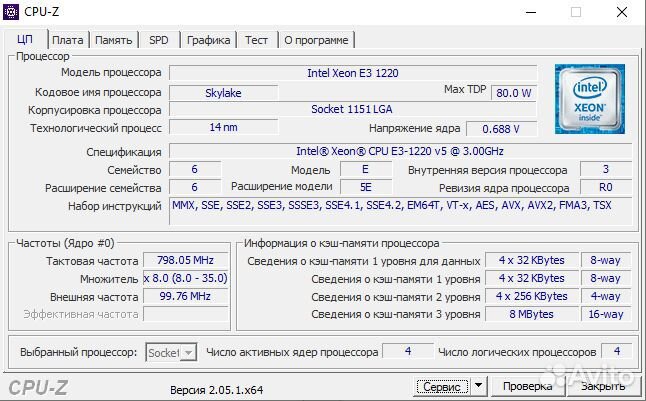Click the empty Эффективная частота field
This screenshot has width=646, height=401.
pos(185,314)
